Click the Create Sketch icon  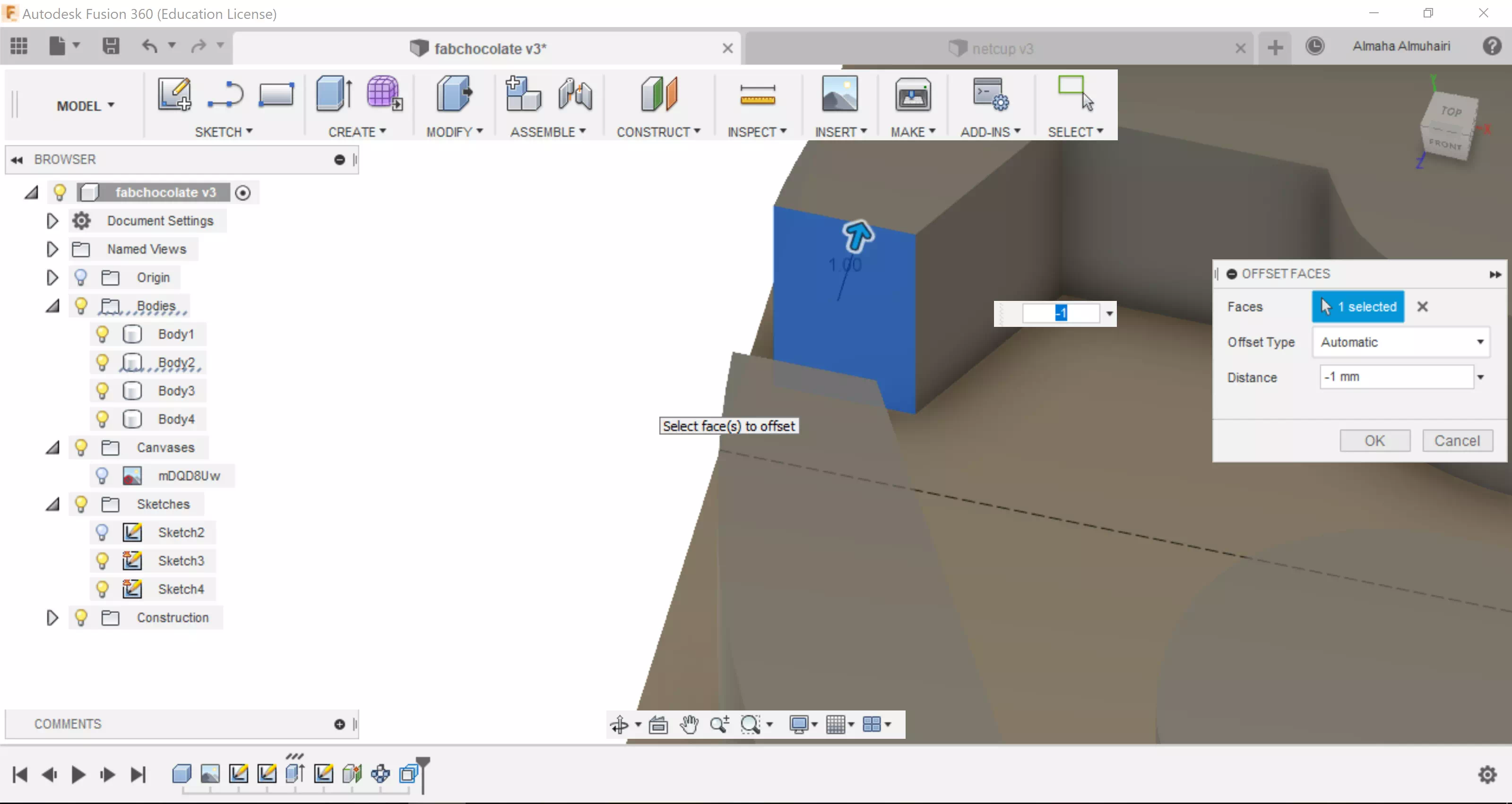pyautogui.click(x=174, y=94)
